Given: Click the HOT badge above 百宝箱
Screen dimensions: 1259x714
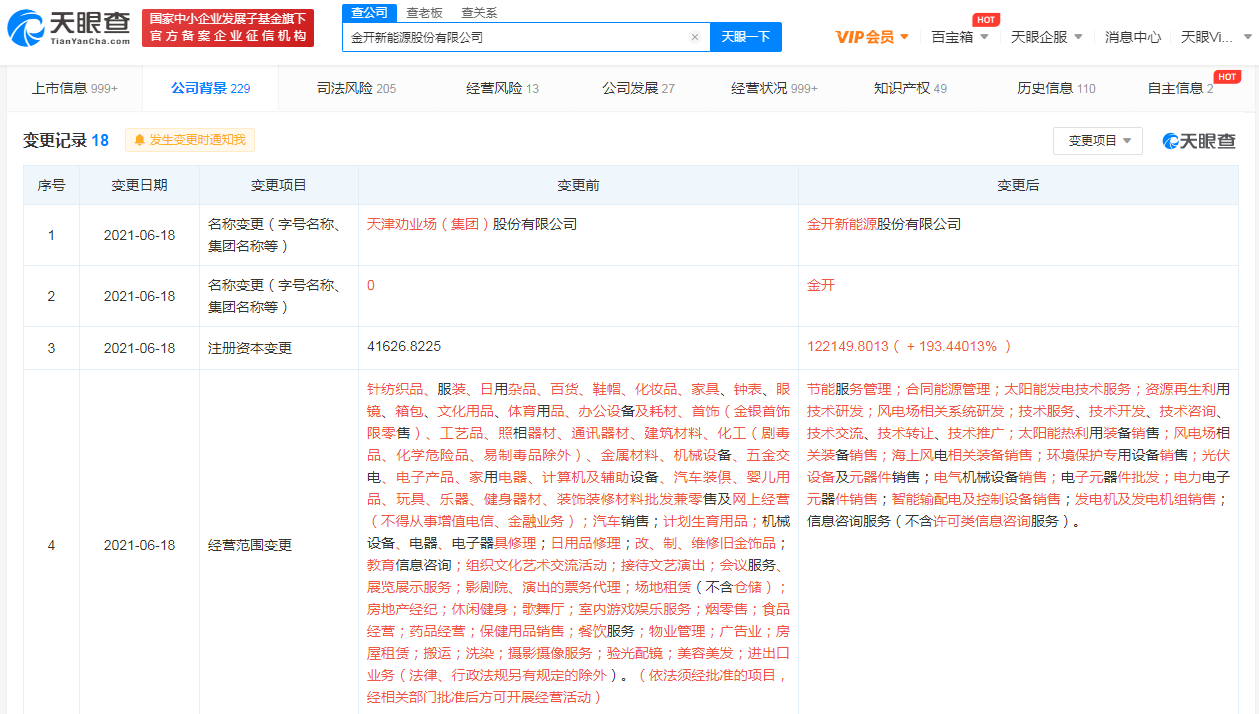Looking at the screenshot, I should tap(985, 20).
